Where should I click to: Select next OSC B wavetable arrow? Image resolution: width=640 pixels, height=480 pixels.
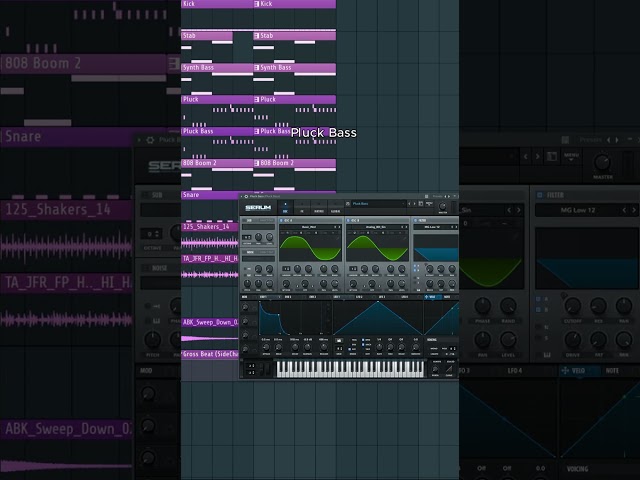[x=407, y=227]
